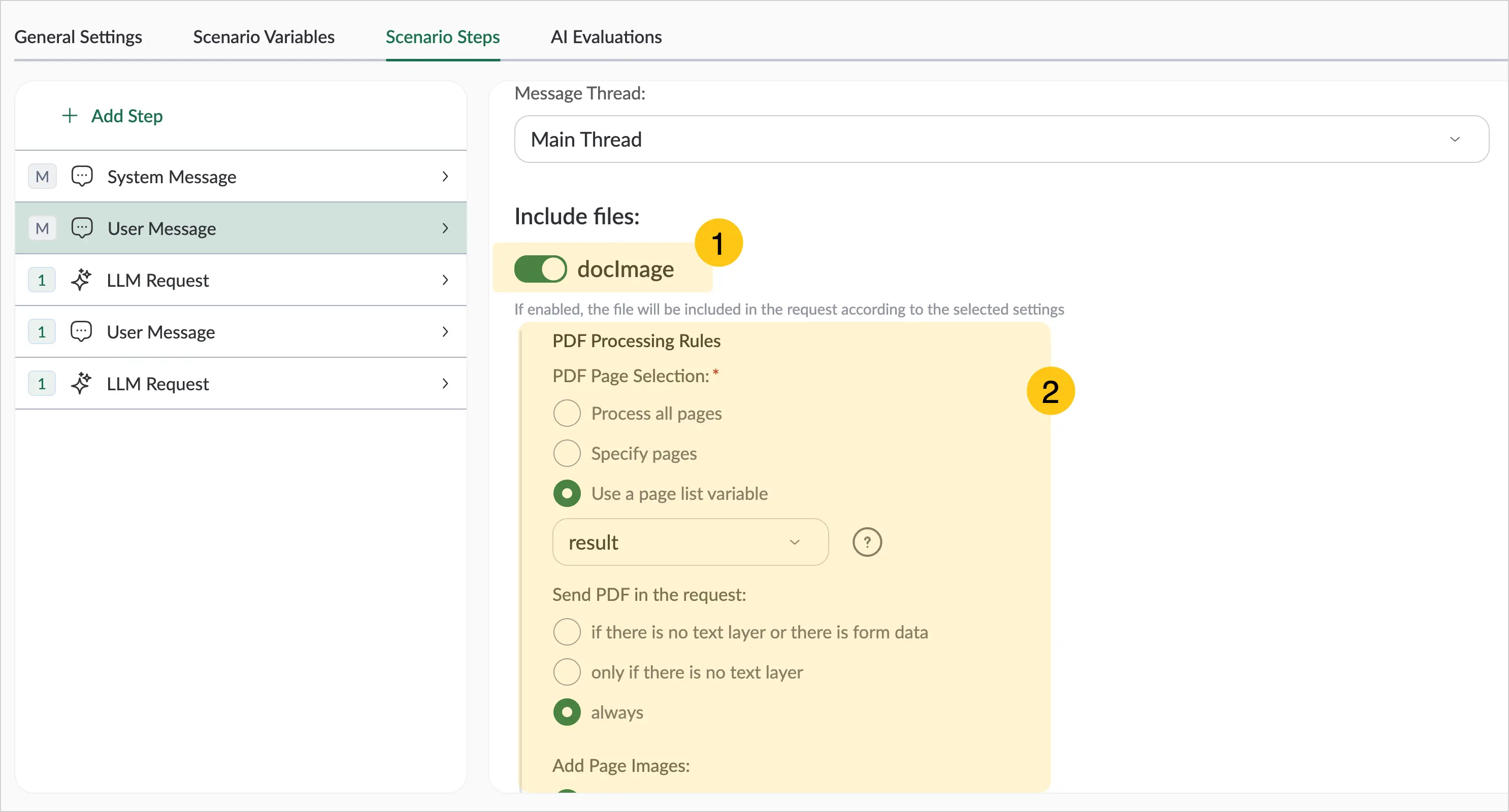
Task: Toggle the docImage file switch
Action: (x=540, y=269)
